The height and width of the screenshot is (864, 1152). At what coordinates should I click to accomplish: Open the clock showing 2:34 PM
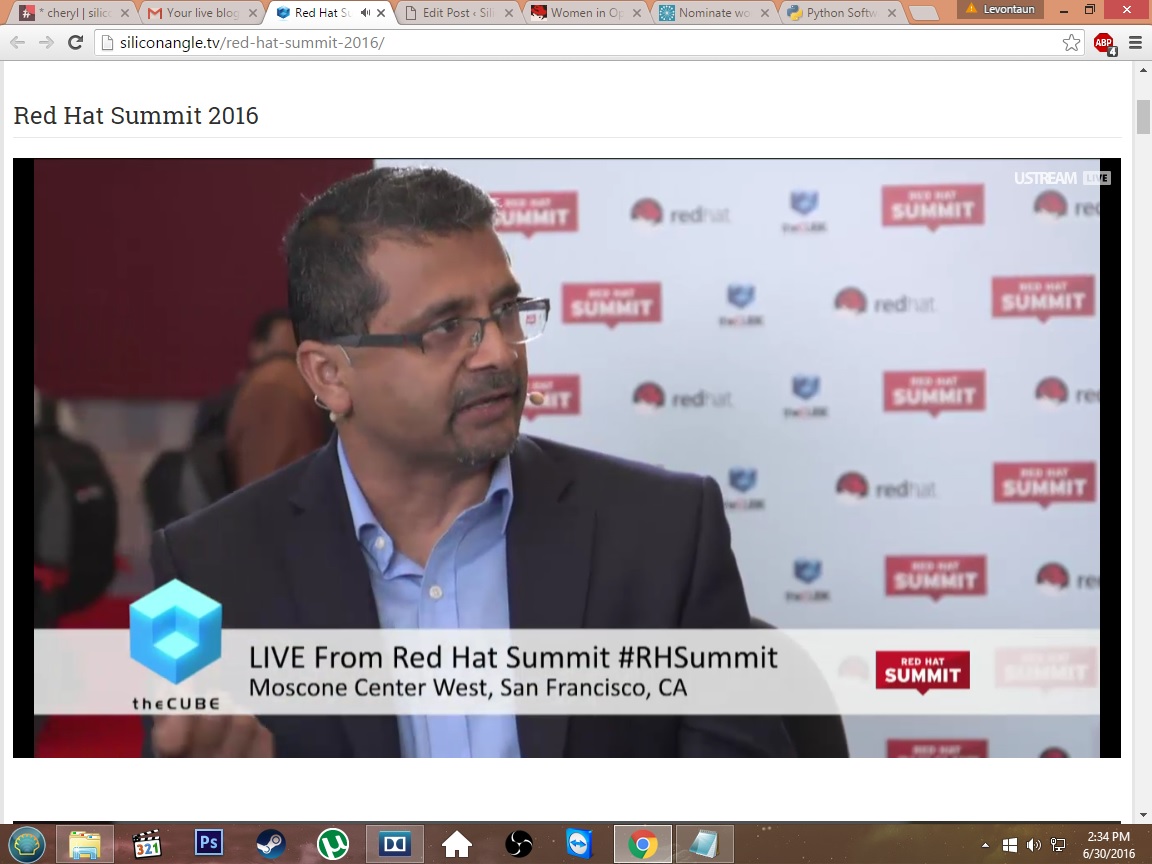(x=1108, y=844)
